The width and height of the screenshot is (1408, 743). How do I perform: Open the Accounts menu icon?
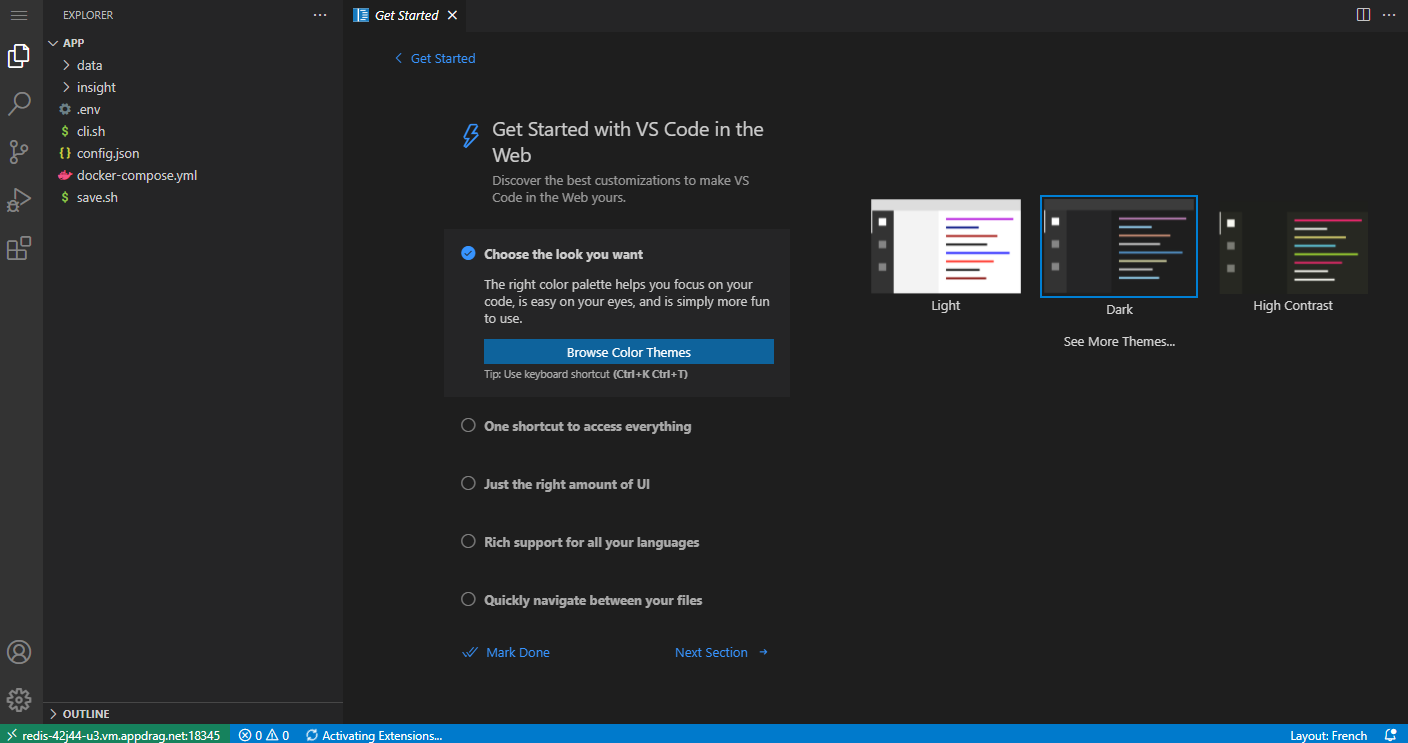19,652
